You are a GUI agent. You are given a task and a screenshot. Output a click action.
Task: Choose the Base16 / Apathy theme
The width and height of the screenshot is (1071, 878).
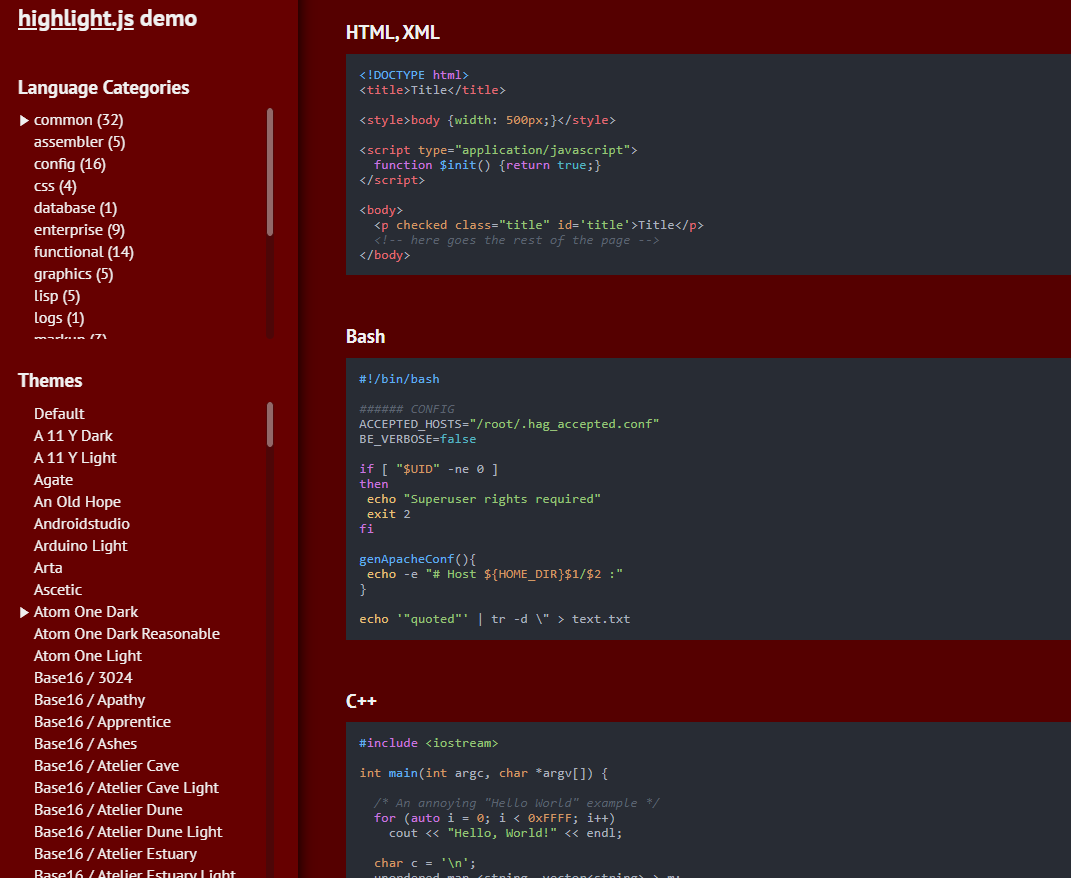coord(89,700)
